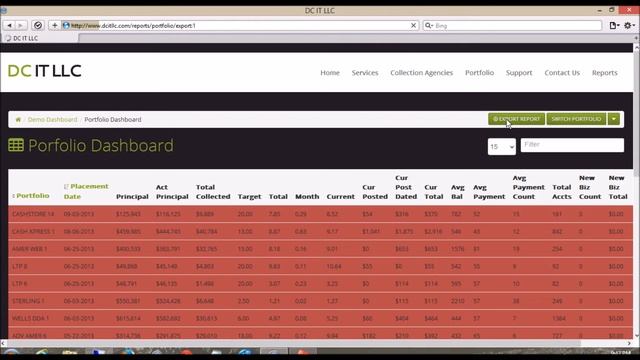Open the Services menu item
This screenshot has height=360, width=640.
tap(365, 73)
